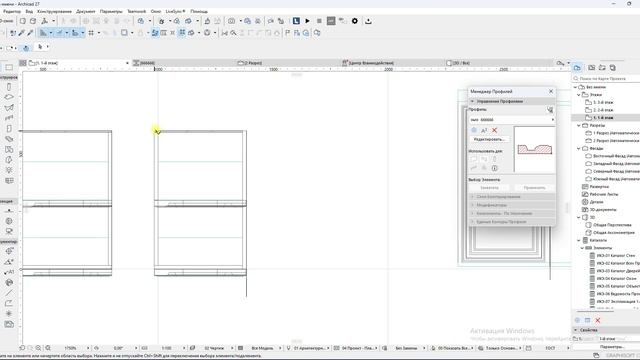Select the Arrow tool in info box

pos(40,47)
